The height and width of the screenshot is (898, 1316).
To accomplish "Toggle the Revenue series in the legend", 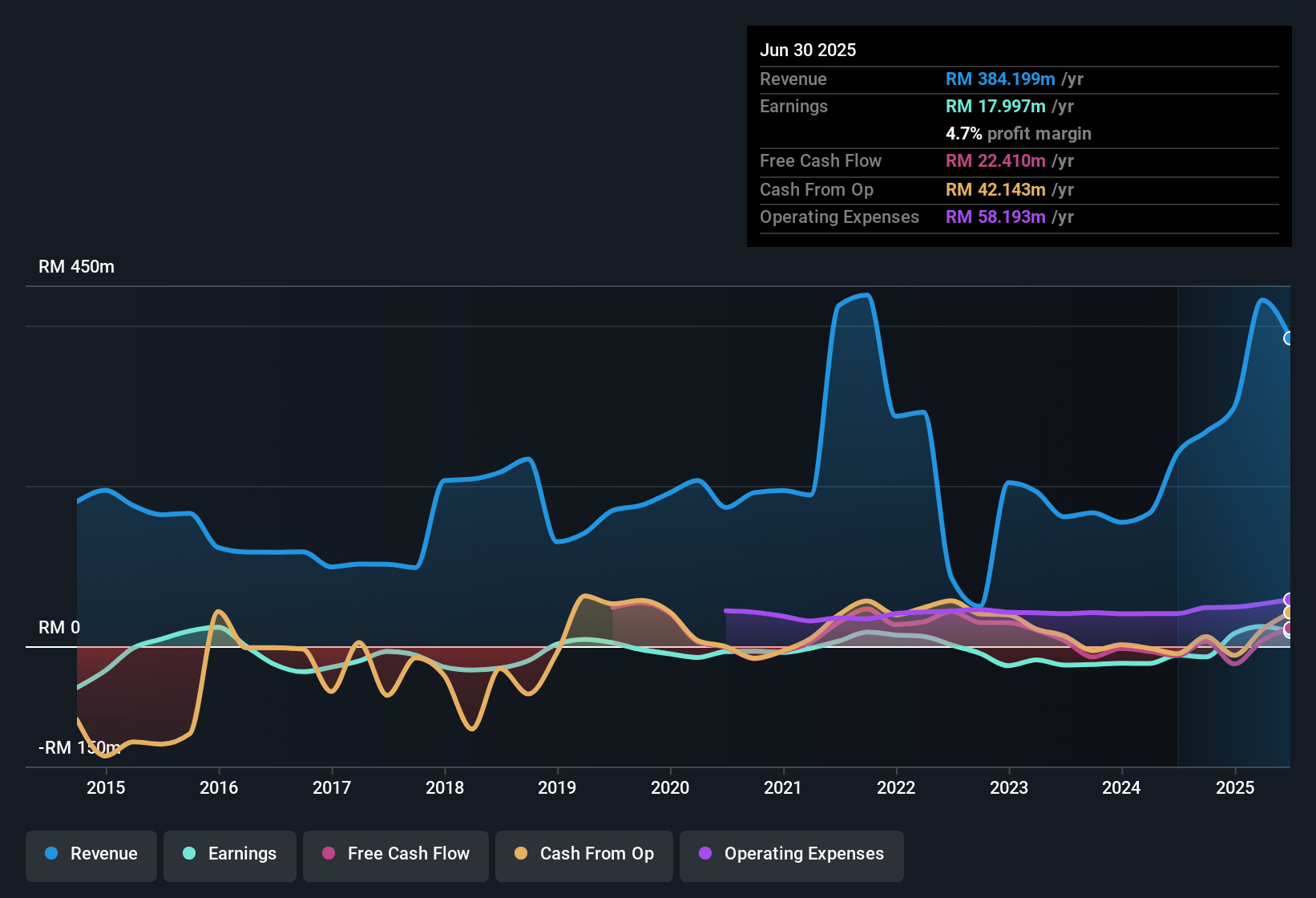I will click(x=91, y=854).
